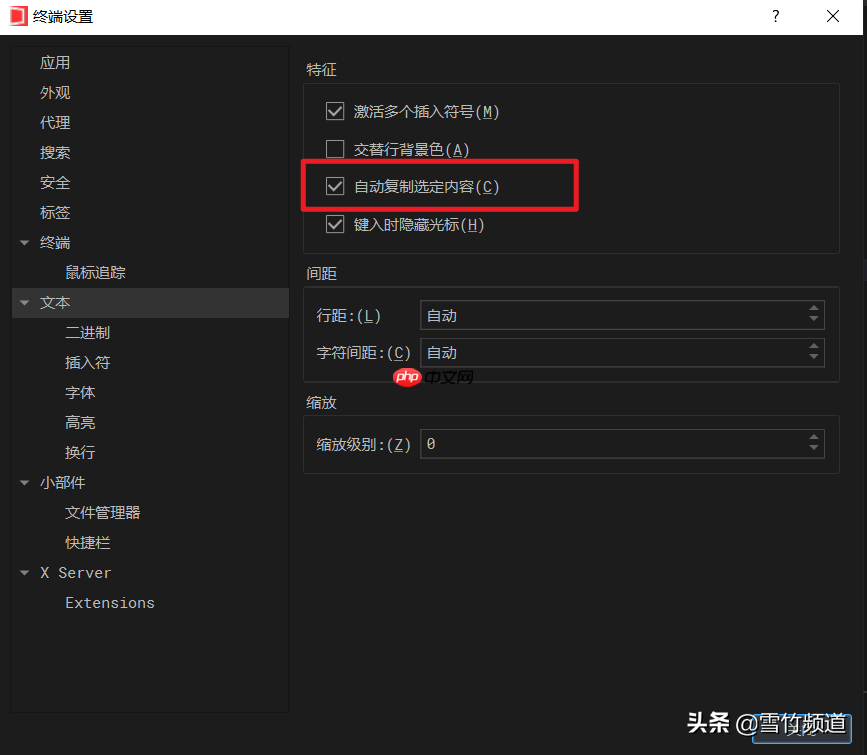Click the help question mark button
Viewport: 867px width, 755px height.
[776, 17]
